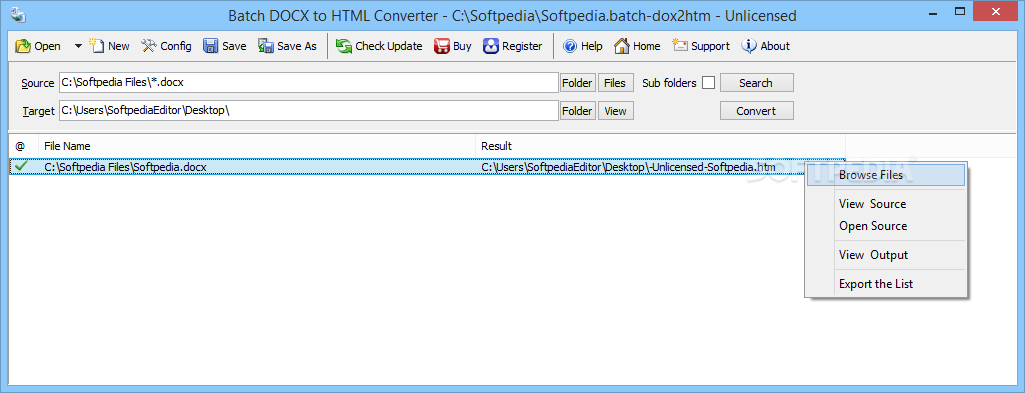
Task: Save the project using the Save icon
Action: click(x=210, y=46)
